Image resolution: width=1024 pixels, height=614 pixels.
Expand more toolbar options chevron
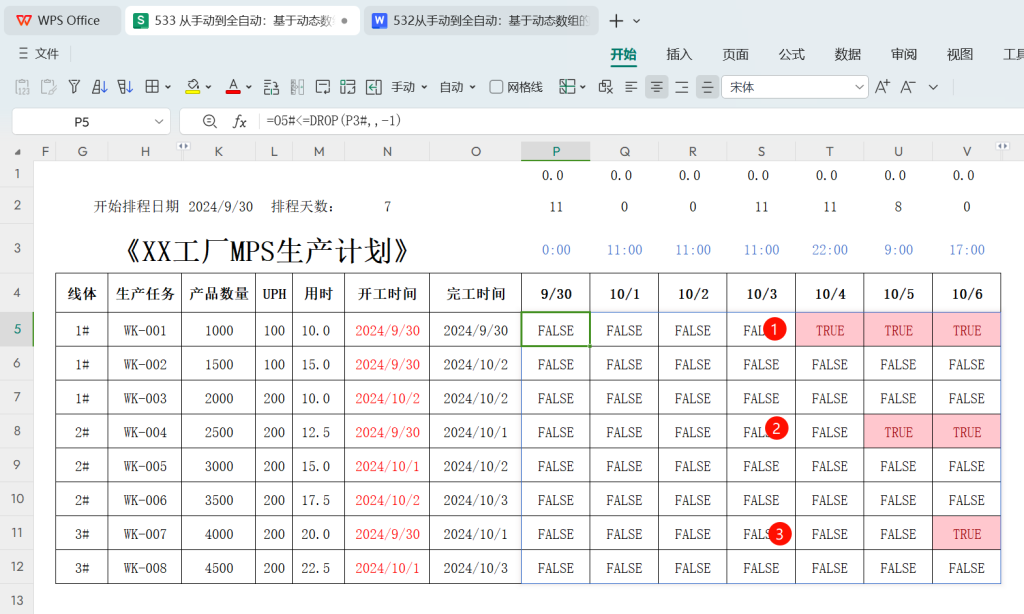point(933,87)
